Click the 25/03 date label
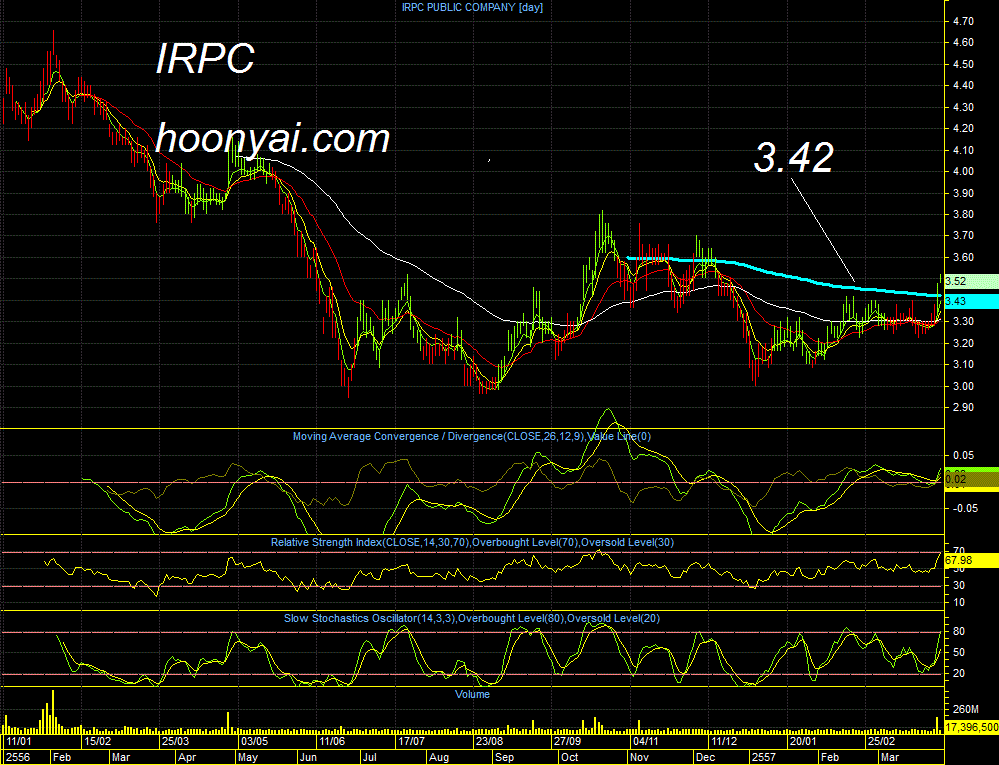Screen dimensions: 999x765 pyautogui.click(x=175, y=741)
